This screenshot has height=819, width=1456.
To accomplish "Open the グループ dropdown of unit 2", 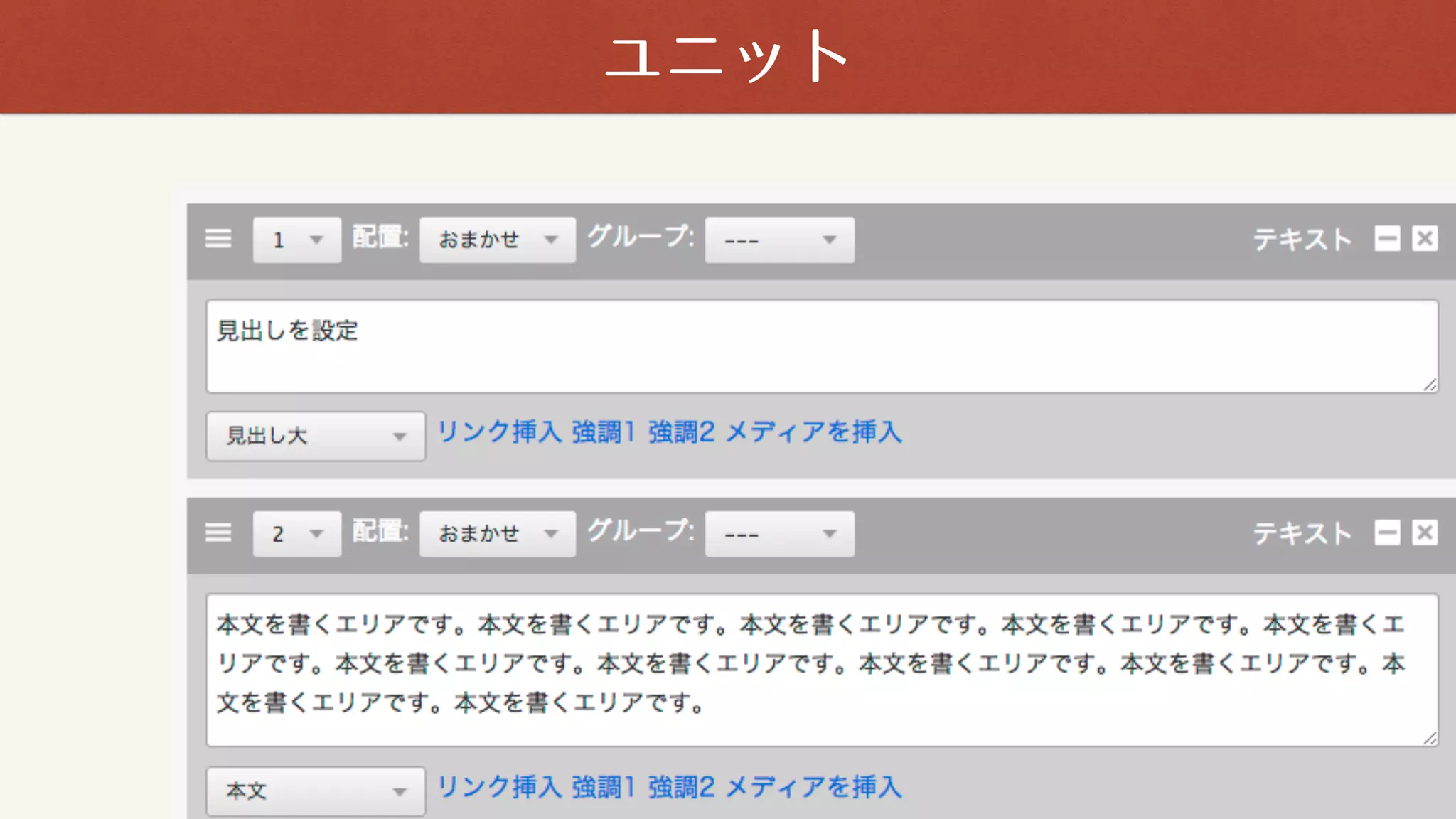I will (780, 534).
